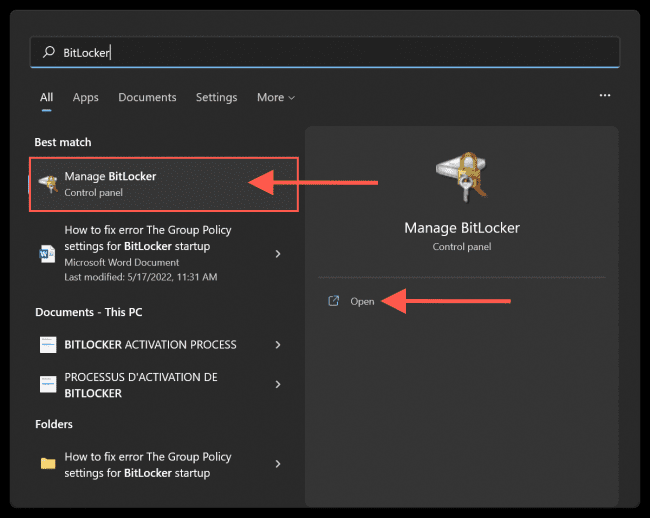
Task: Expand the Word document Group Policy result chevron
Action: point(278,254)
